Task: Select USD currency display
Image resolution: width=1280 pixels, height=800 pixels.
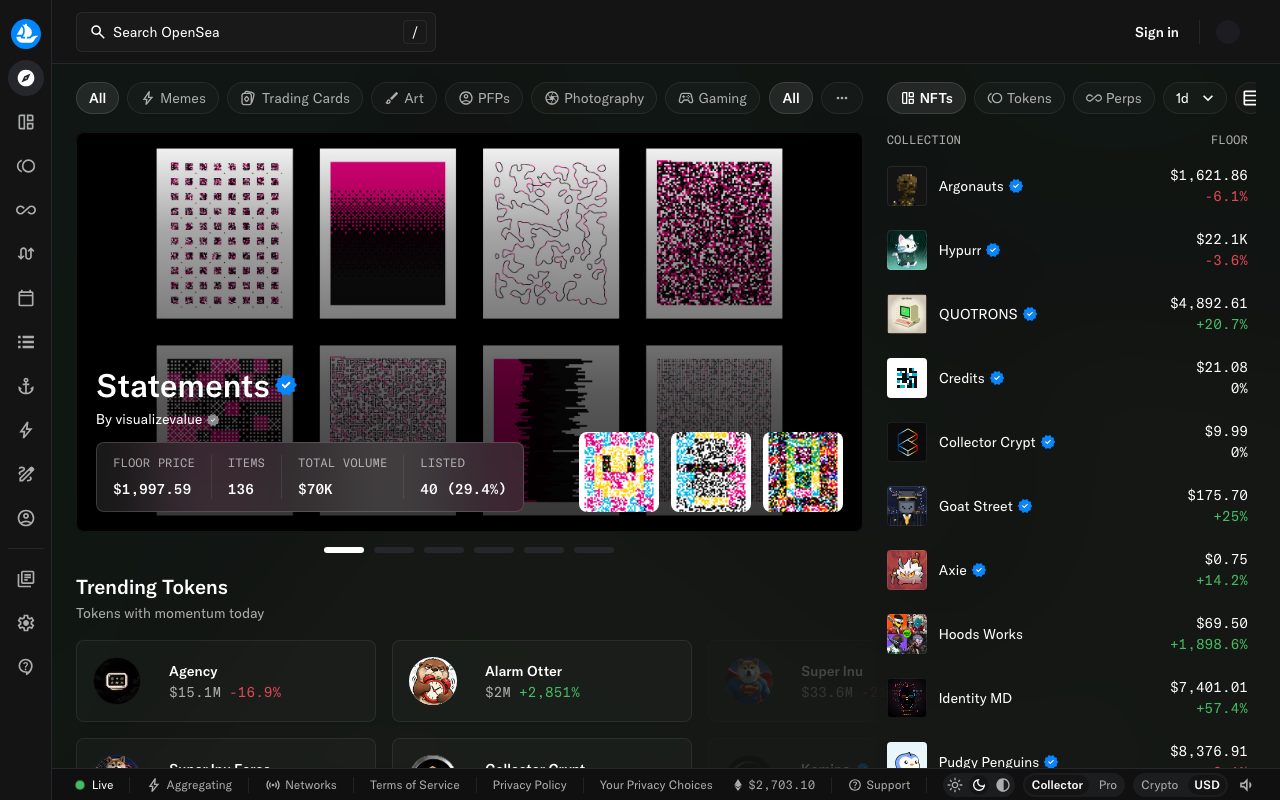Action: (1207, 785)
